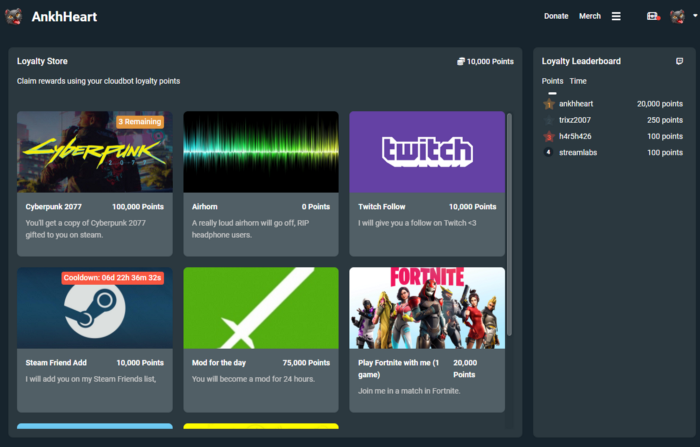Open the Steam Friend Add image
Image resolution: width=700 pixels, height=447 pixels.
tap(95, 308)
